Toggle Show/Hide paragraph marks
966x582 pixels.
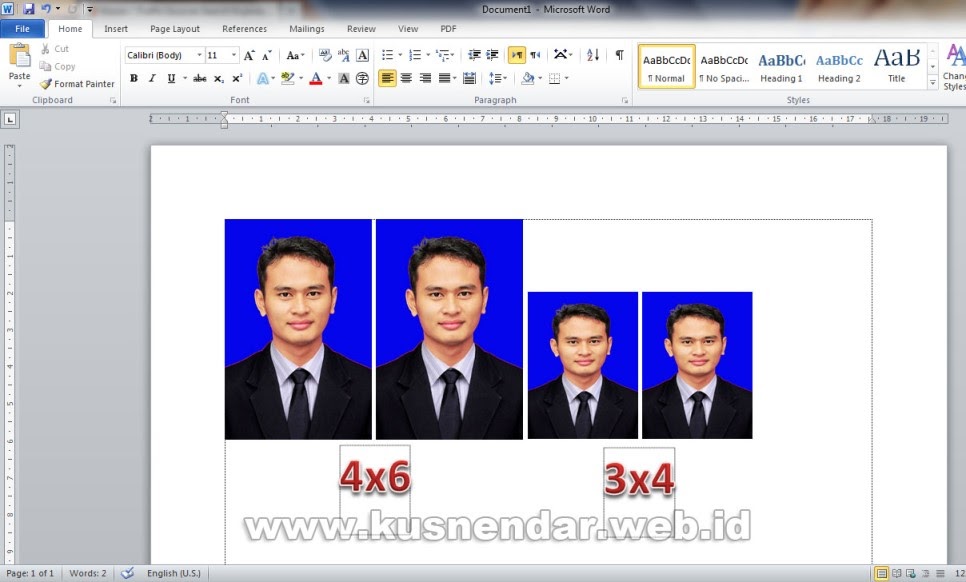pos(620,55)
